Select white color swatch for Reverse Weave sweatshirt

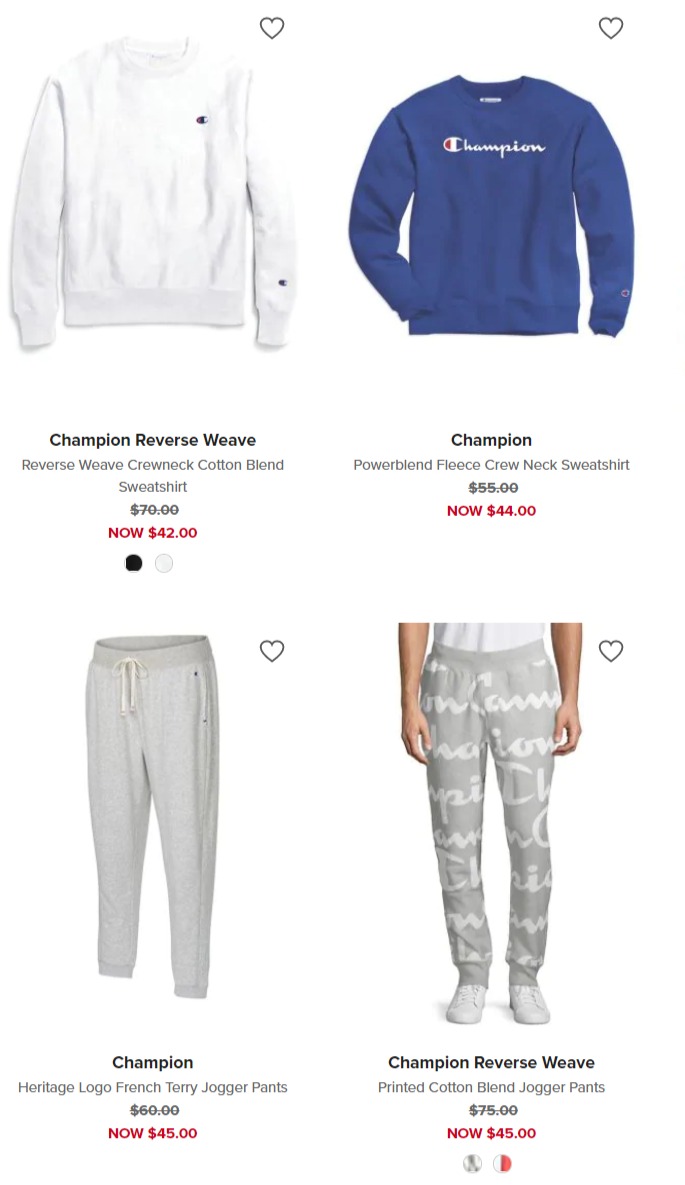pos(164,563)
